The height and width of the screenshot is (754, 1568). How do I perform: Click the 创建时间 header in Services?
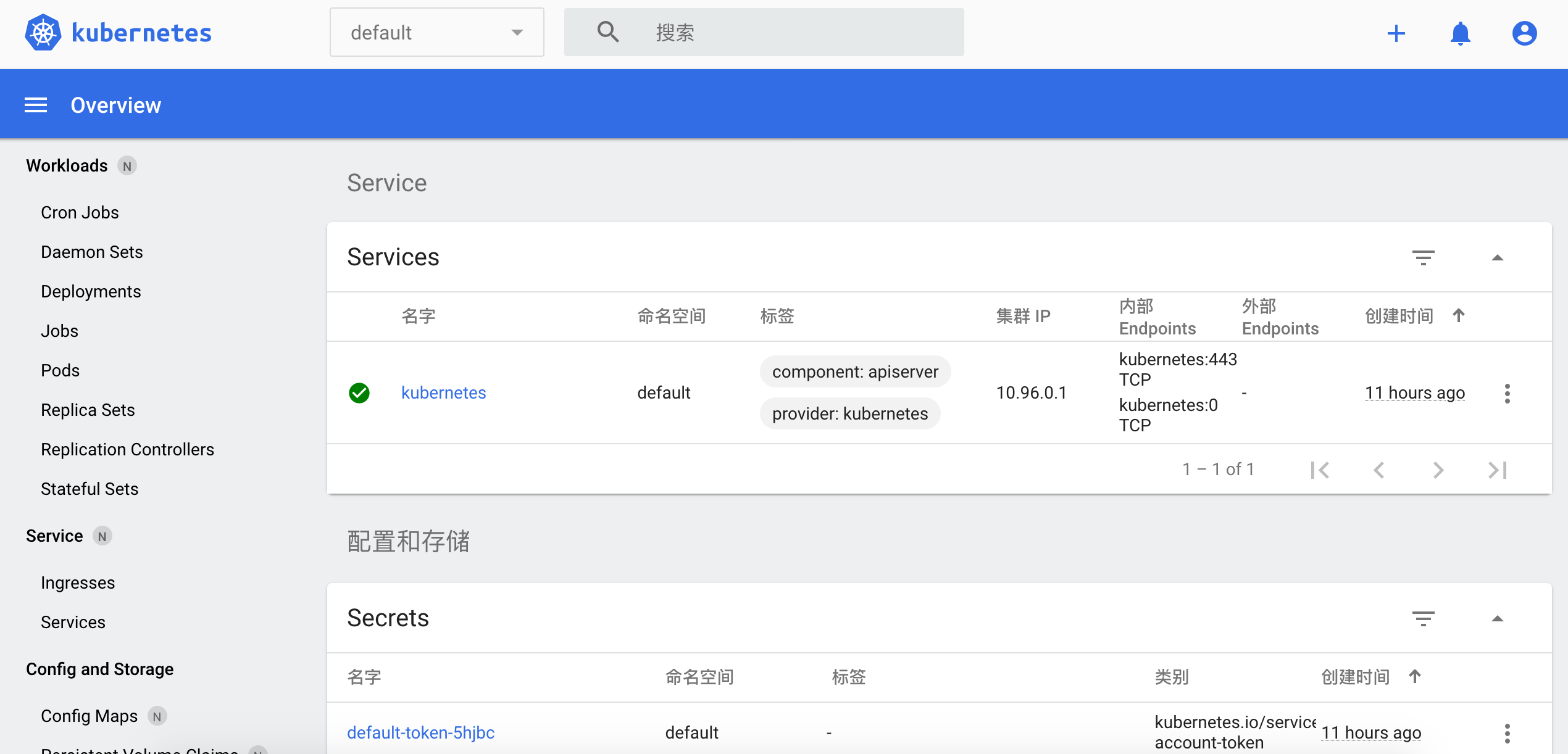pos(1399,316)
